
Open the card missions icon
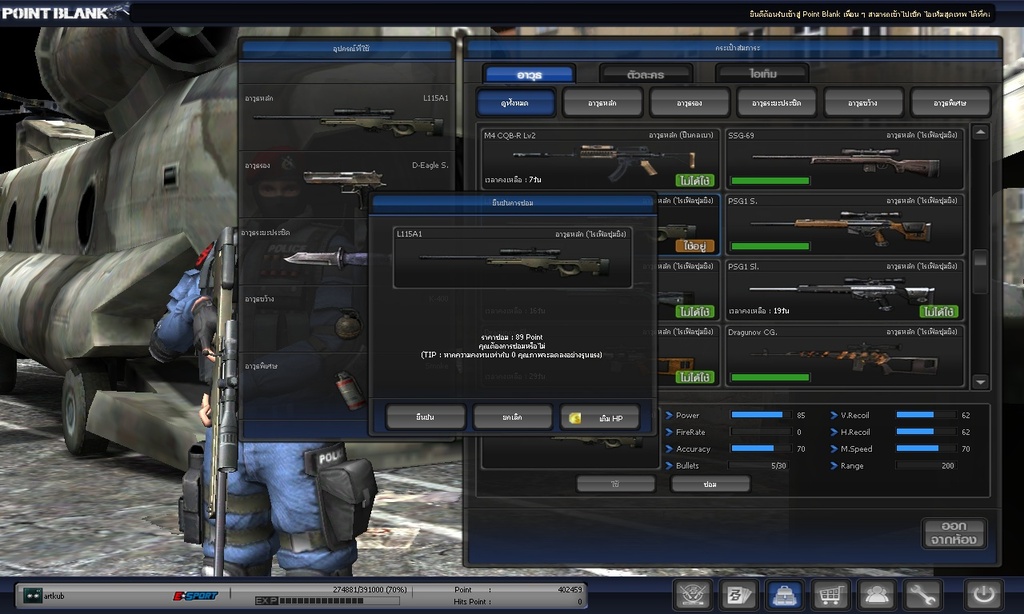pyautogui.click(x=738, y=594)
